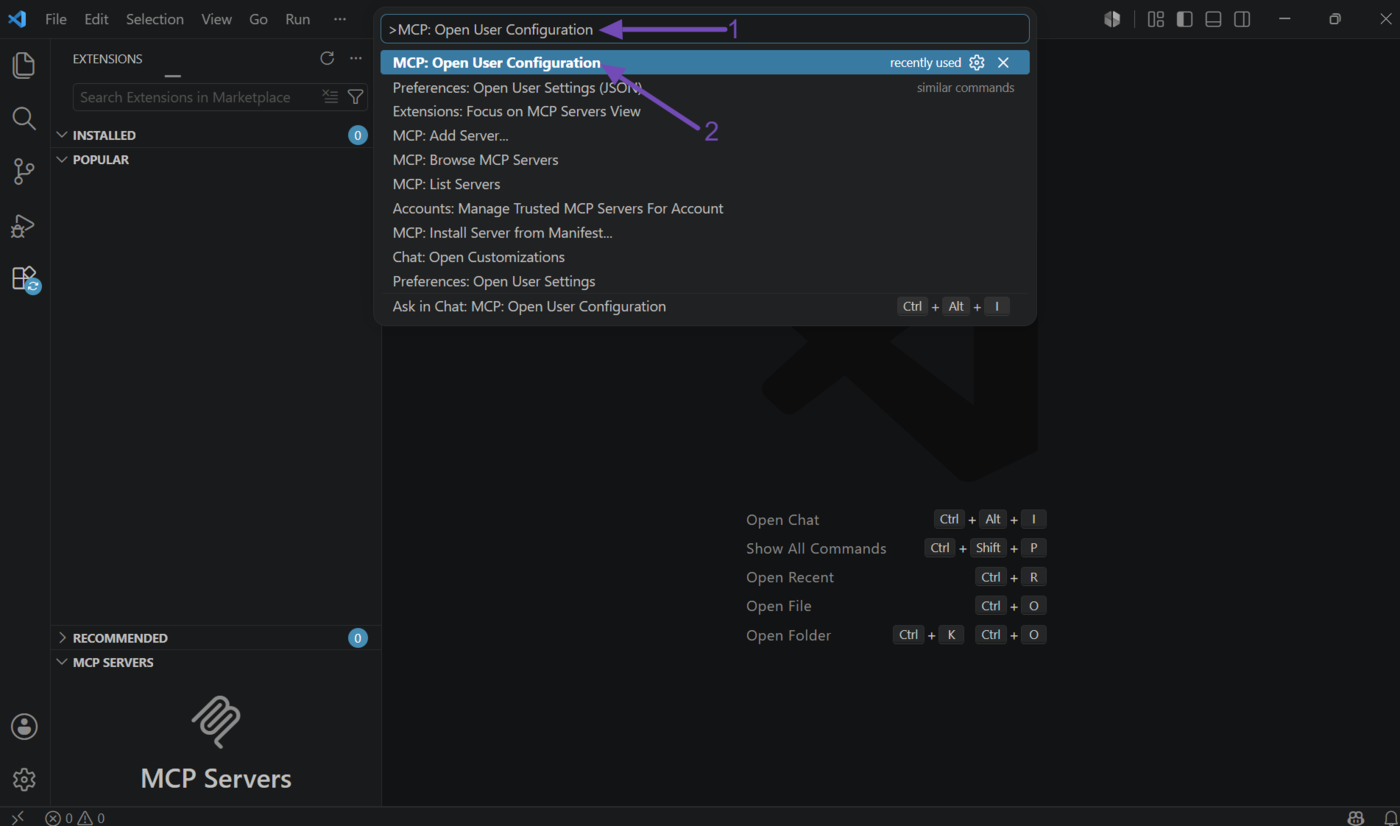Viewport: 1400px width, 826px height.
Task: Minimize the VS Code window
Action: 1286,19
